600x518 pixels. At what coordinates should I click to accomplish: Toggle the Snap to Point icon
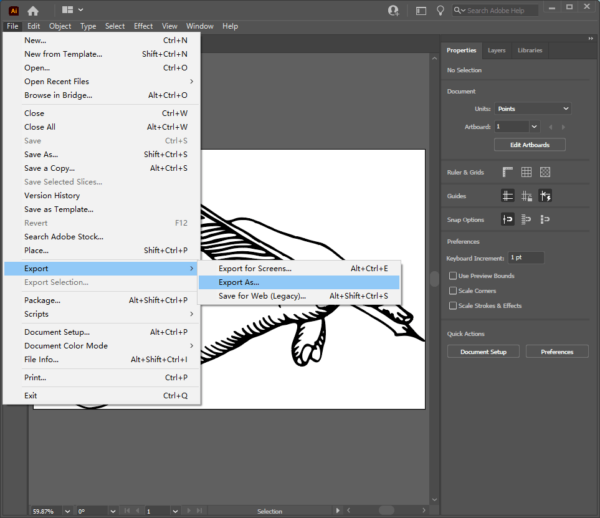point(507,219)
